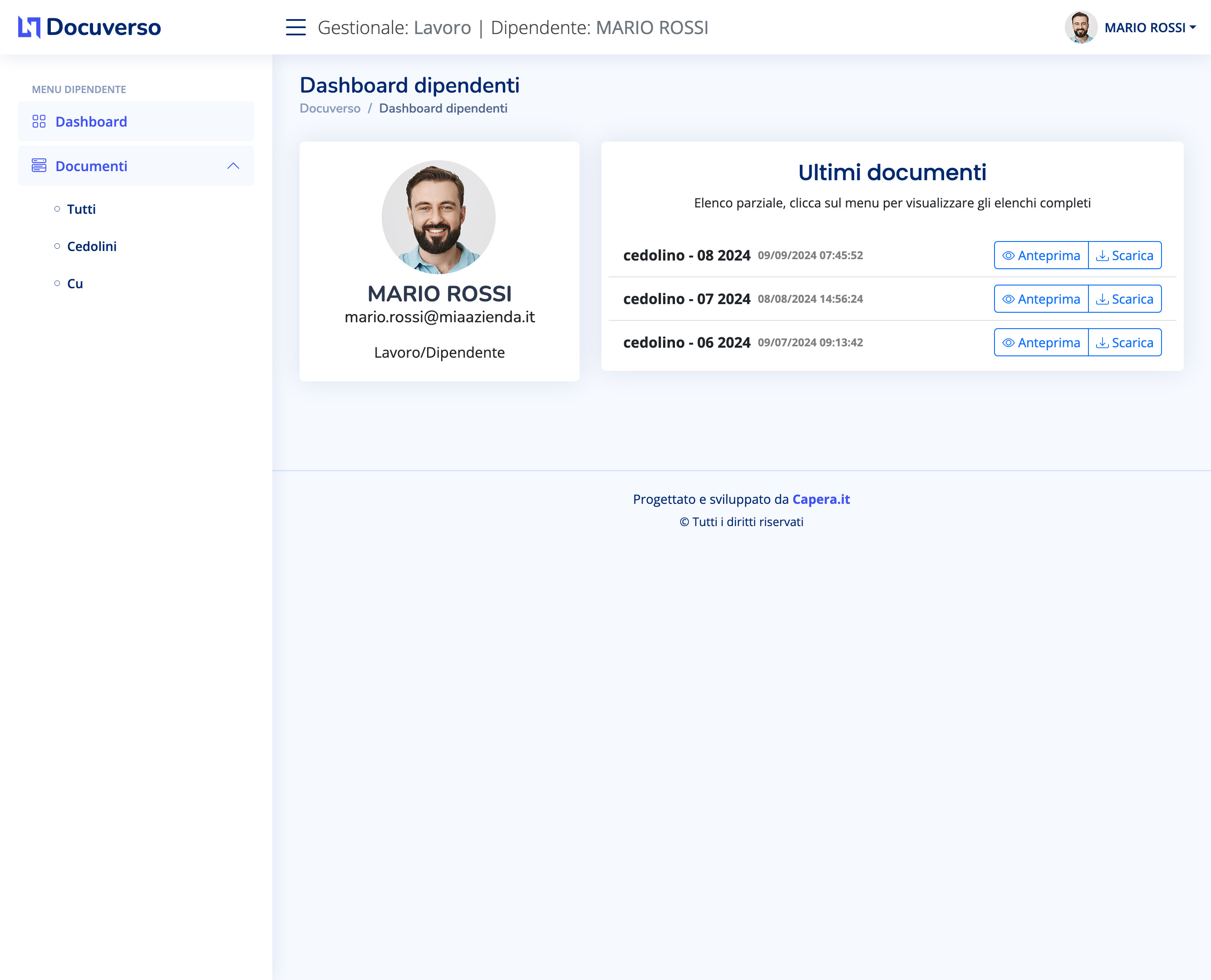This screenshot has height=980, width=1211.
Task: Click the large Mario Rossi profile photo
Action: coord(438,217)
